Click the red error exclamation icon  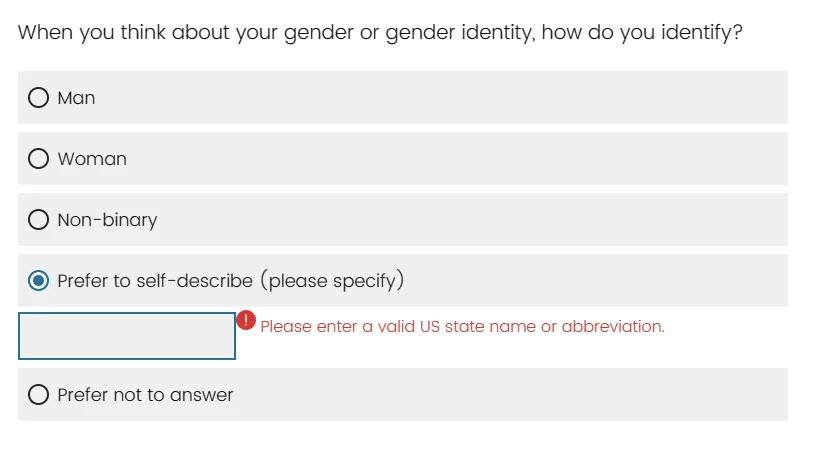click(x=246, y=321)
